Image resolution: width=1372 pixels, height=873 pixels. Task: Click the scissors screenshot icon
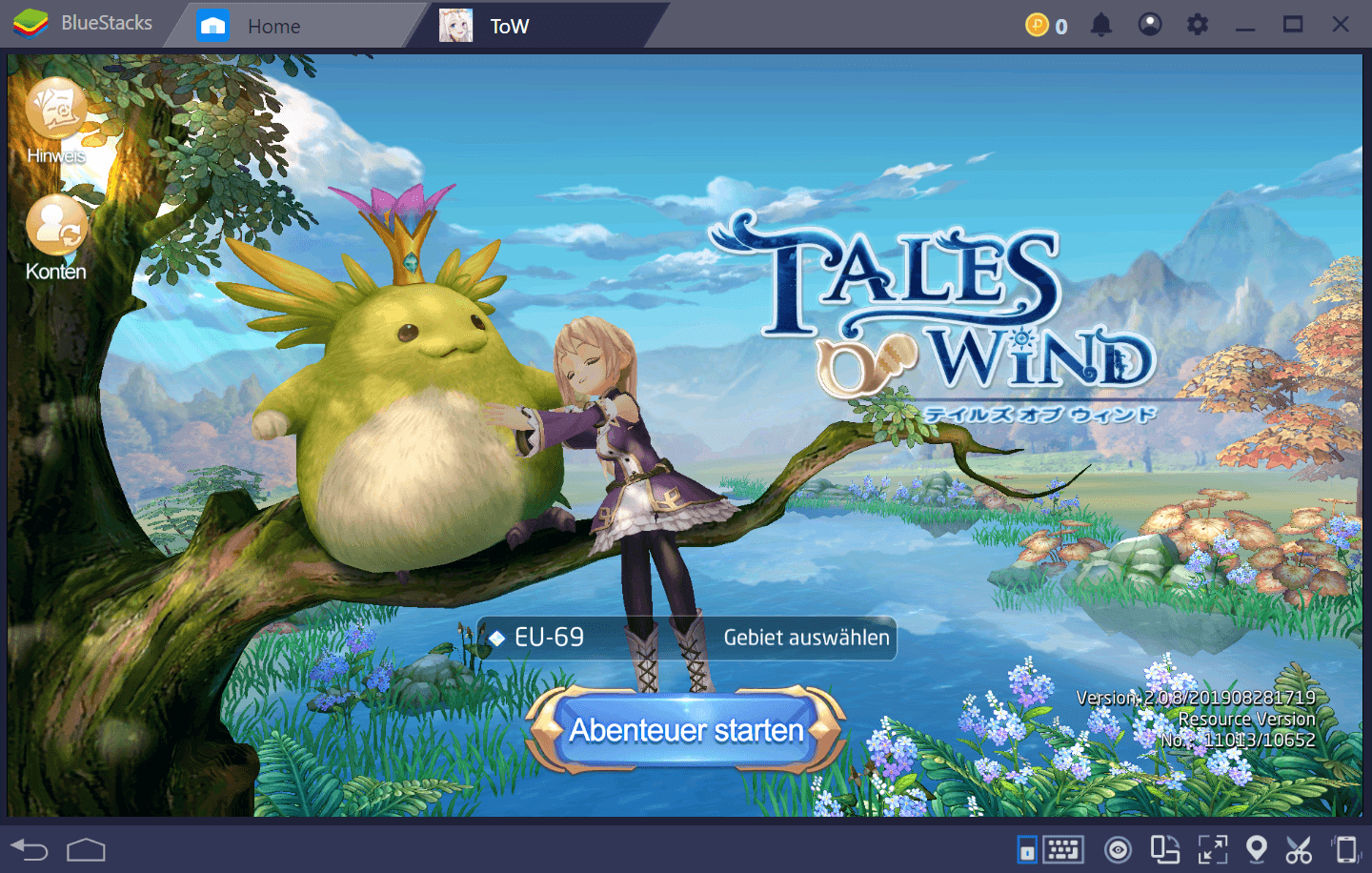[1299, 849]
